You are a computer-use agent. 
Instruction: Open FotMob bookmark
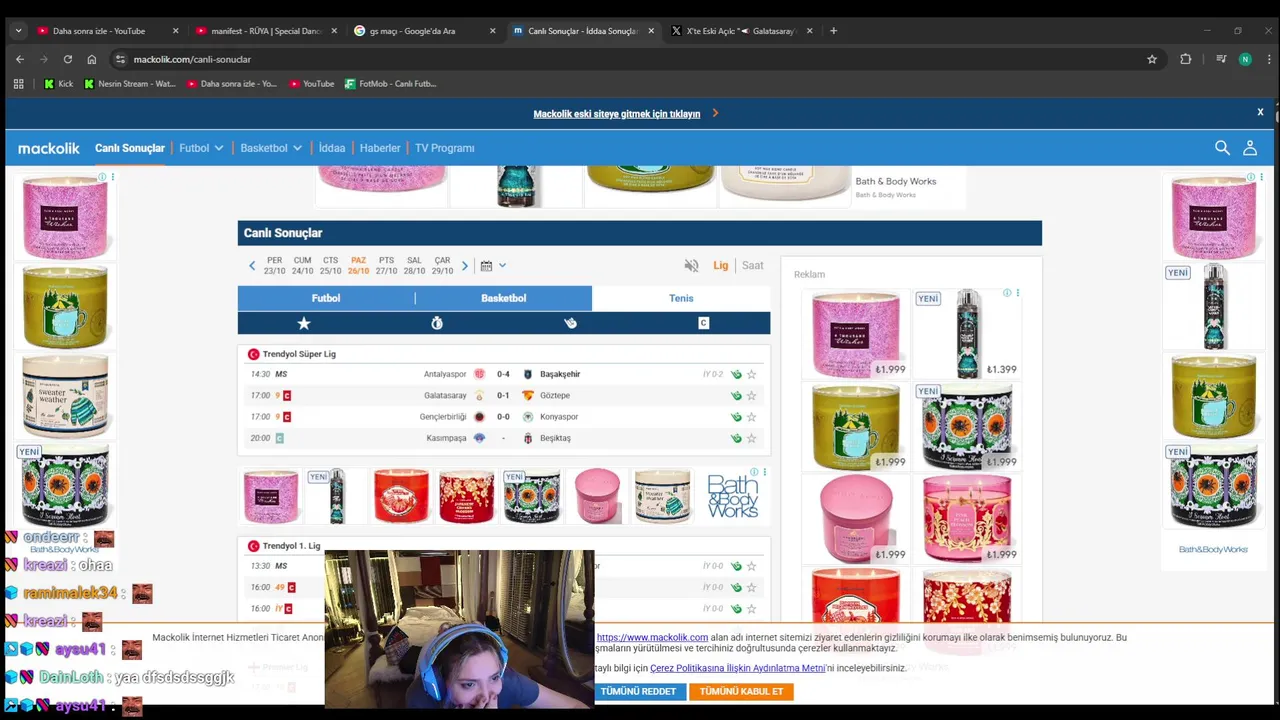390,84
